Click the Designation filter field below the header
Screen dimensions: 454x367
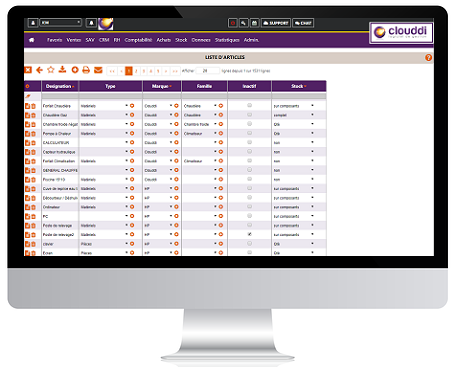(60, 96)
